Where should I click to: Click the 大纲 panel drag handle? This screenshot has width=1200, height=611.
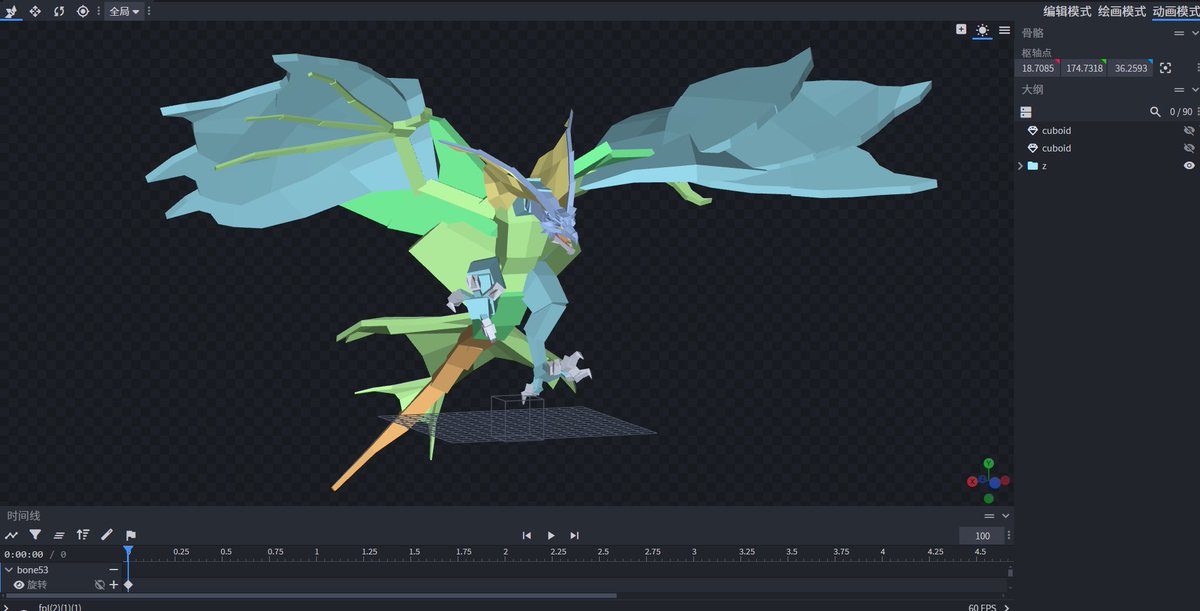pyautogui.click(x=1179, y=89)
